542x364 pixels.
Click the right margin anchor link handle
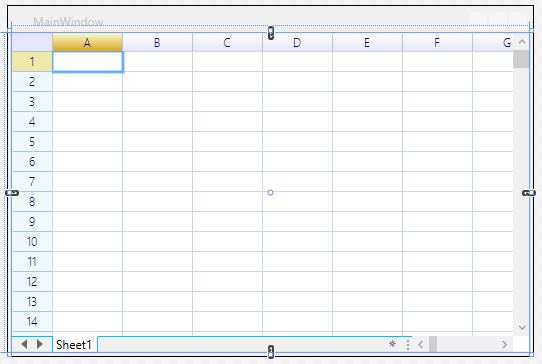529,193
